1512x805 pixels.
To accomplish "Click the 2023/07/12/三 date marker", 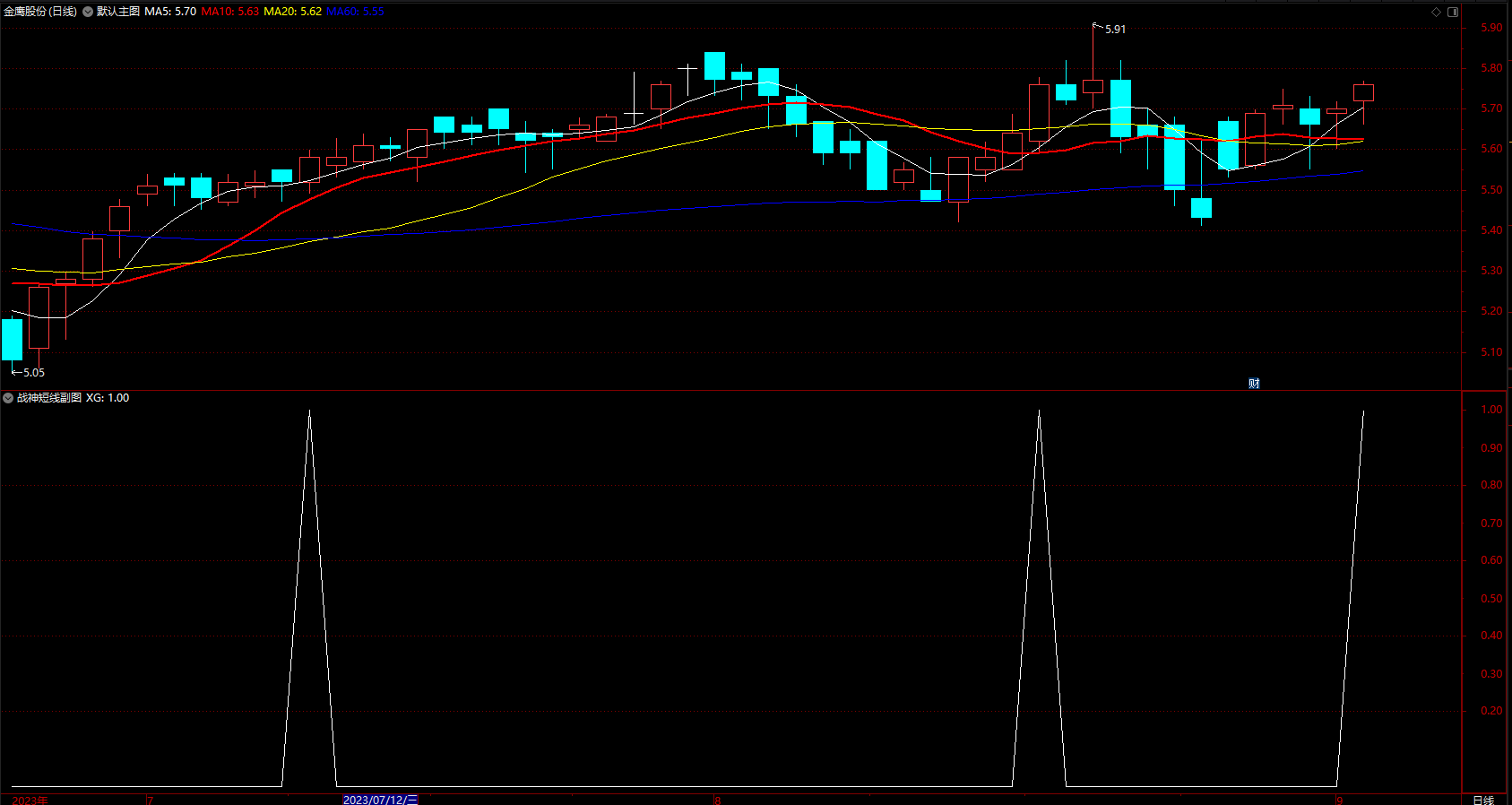I will point(380,800).
